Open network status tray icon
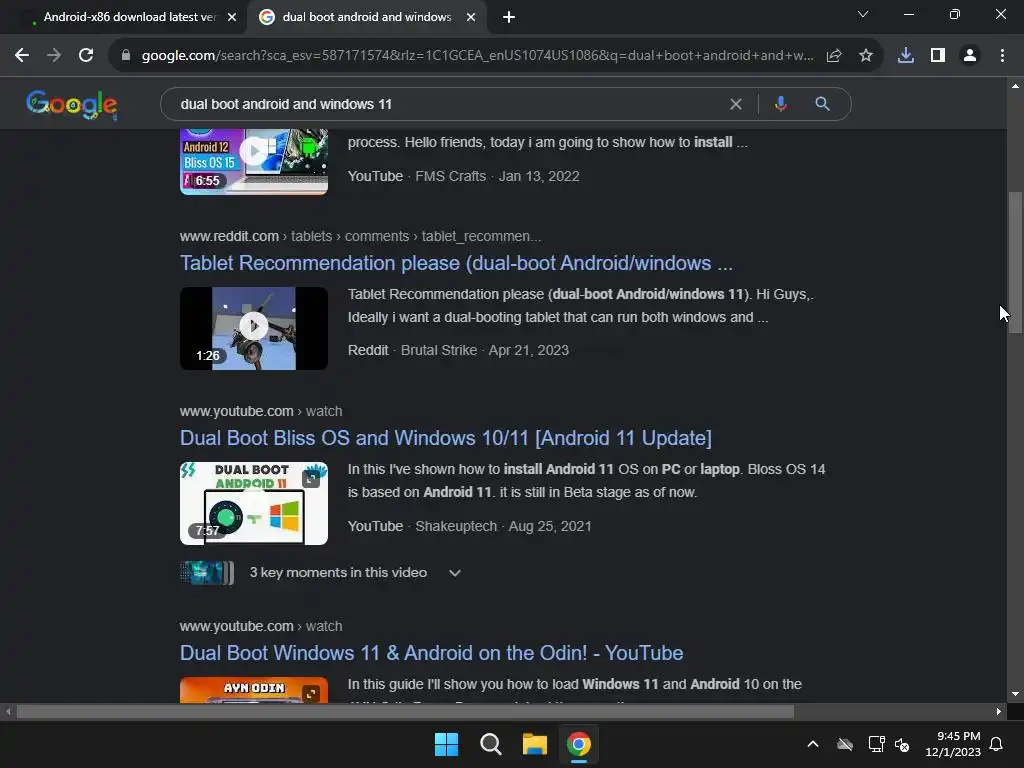1024x768 pixels. pyautogui.click(x=876, y=744)
